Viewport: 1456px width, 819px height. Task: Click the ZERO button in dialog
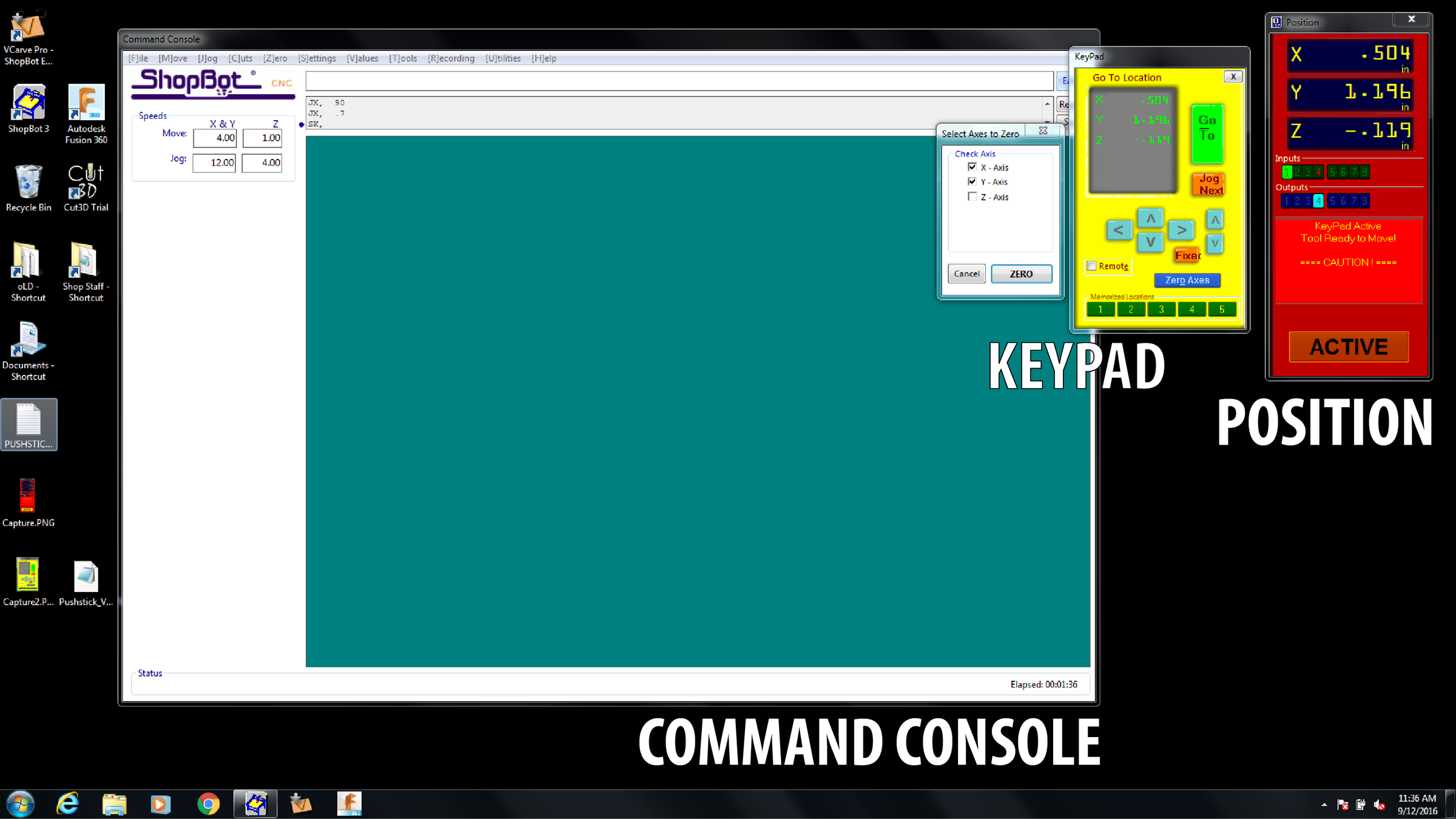click(x=1021, y=274)
